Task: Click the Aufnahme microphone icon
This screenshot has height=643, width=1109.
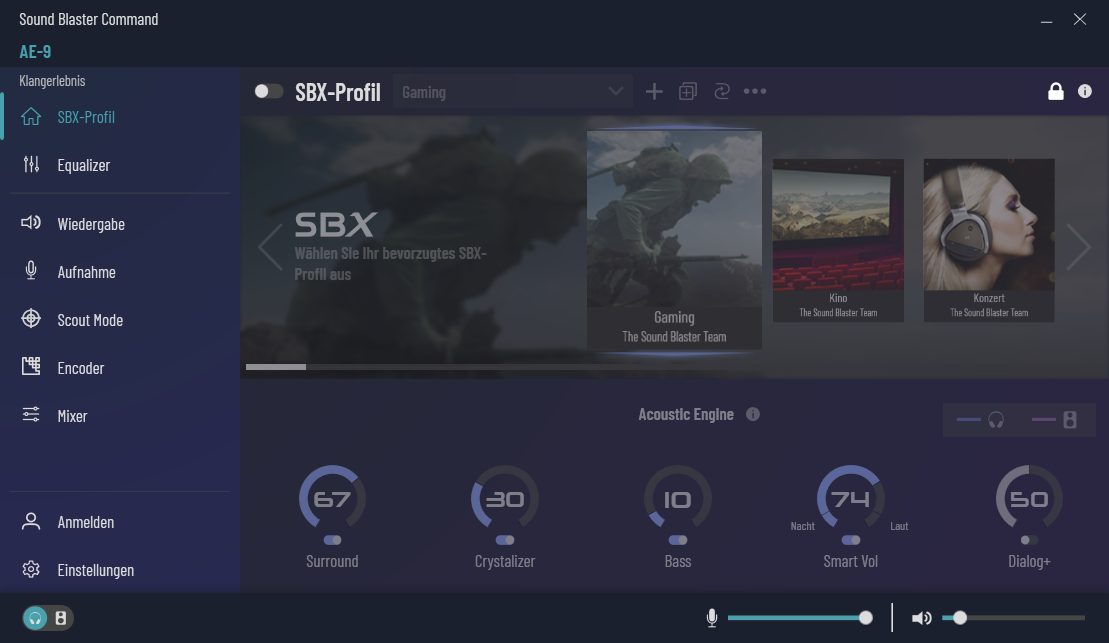Action: pyautogui.click(x=31, y=271)
